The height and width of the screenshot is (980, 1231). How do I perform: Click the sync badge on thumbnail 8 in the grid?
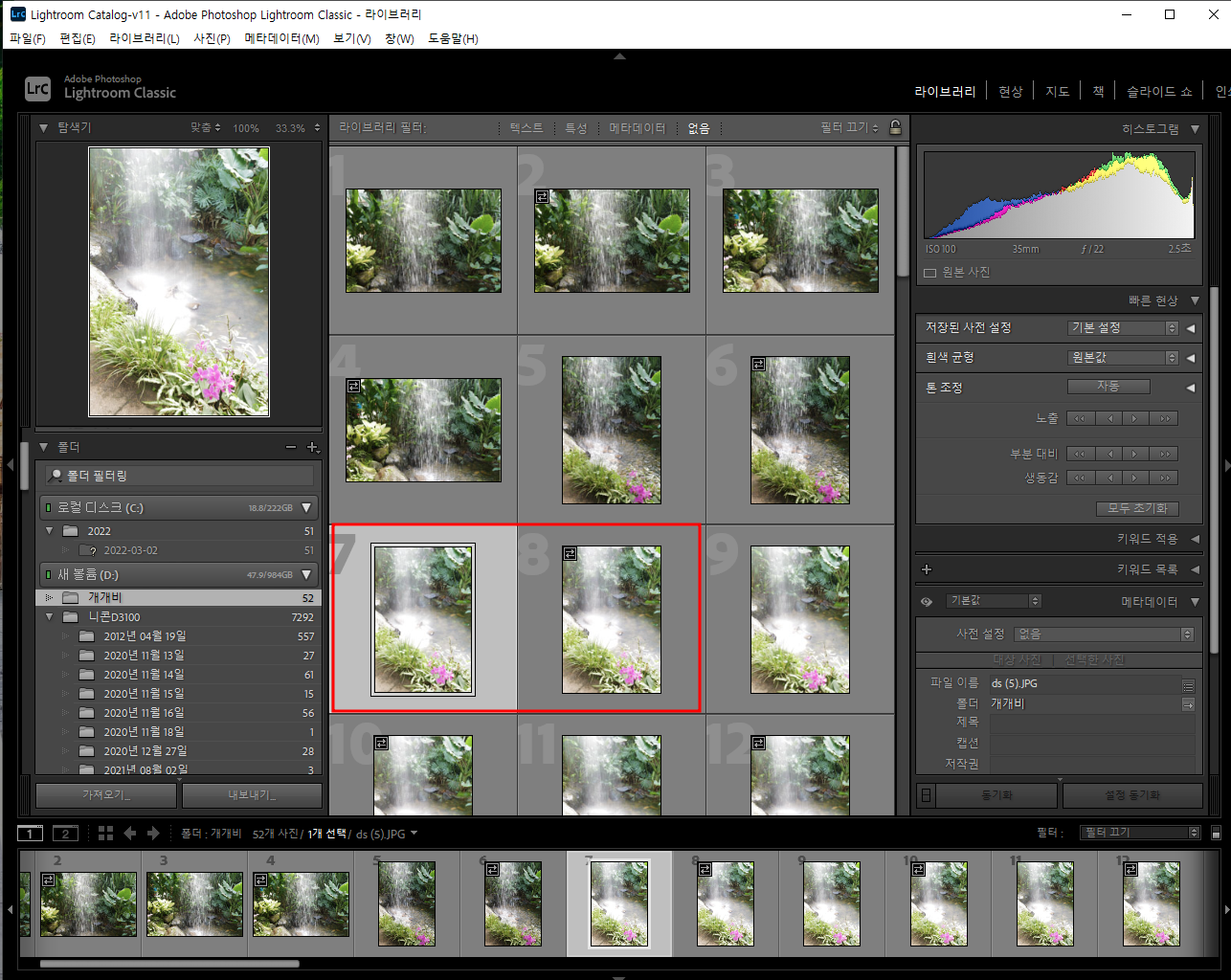click(571, 554)
